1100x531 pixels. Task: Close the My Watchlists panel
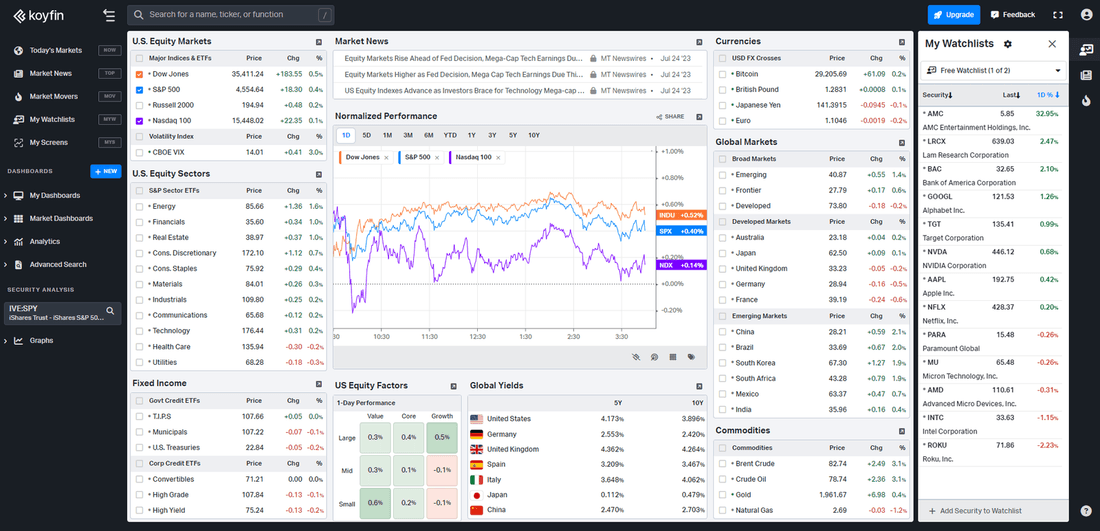point(1052,43)
